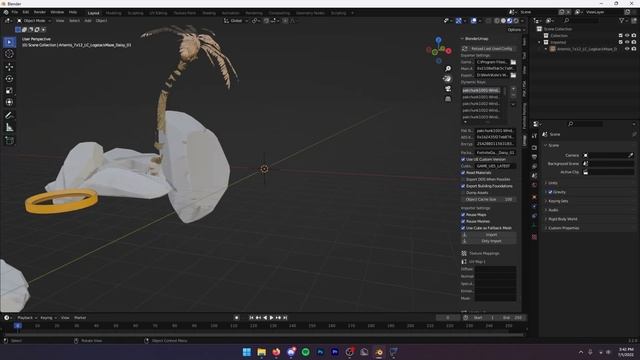Select the Cursor tool in viewport toolbar
This screenshot has height=360, width=640.
click(9, 54)
